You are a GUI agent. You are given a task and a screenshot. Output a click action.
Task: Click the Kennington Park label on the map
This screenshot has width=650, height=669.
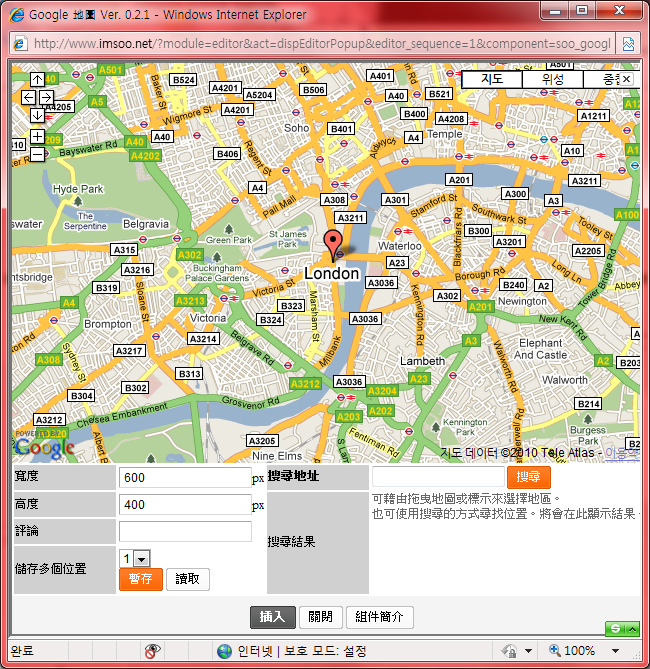click(465, 427)
